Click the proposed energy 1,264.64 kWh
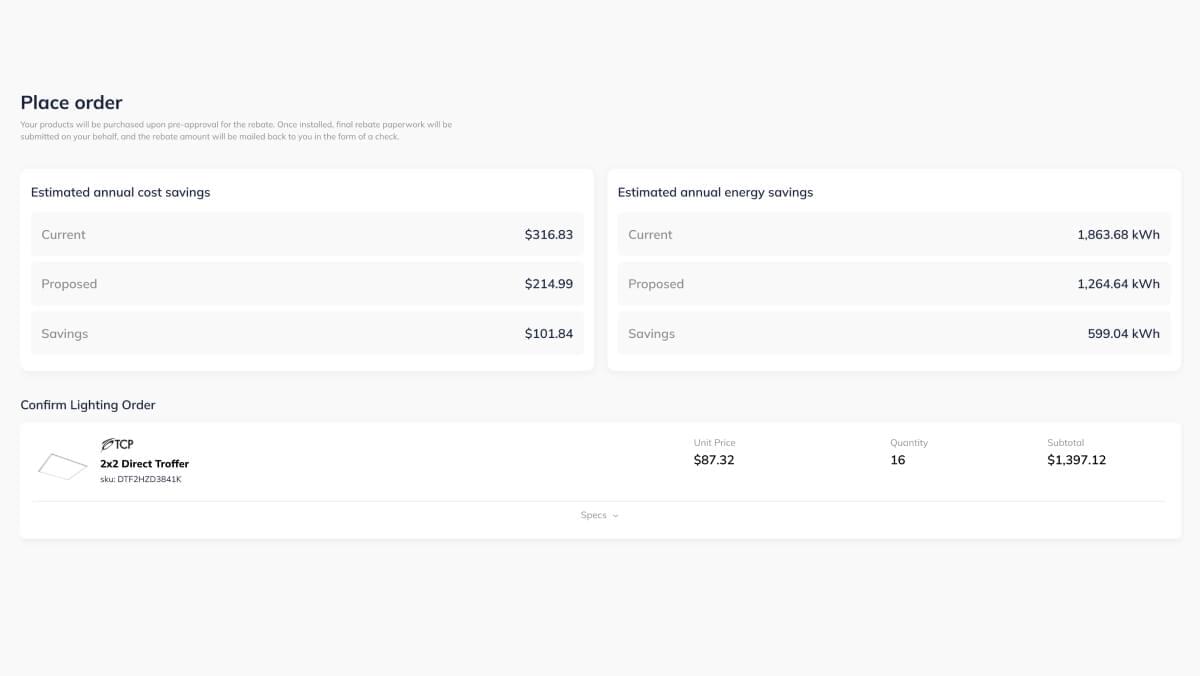Screen dimensions: 1200x676 [x=1118, y=284]
